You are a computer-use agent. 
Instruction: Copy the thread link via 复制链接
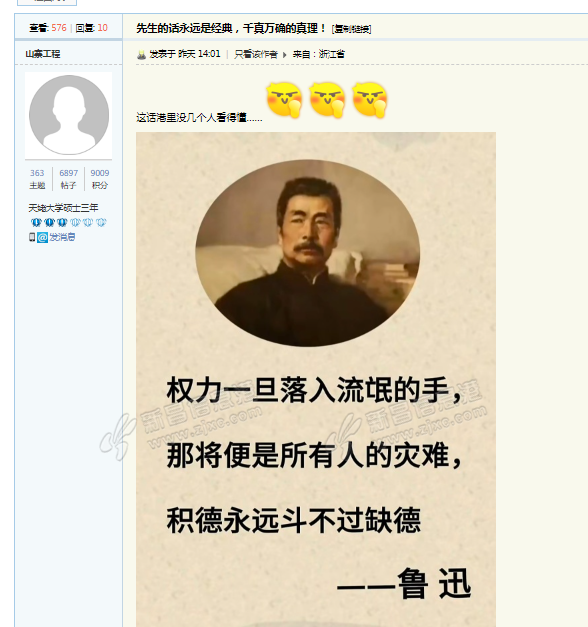(x=351, y=29)
